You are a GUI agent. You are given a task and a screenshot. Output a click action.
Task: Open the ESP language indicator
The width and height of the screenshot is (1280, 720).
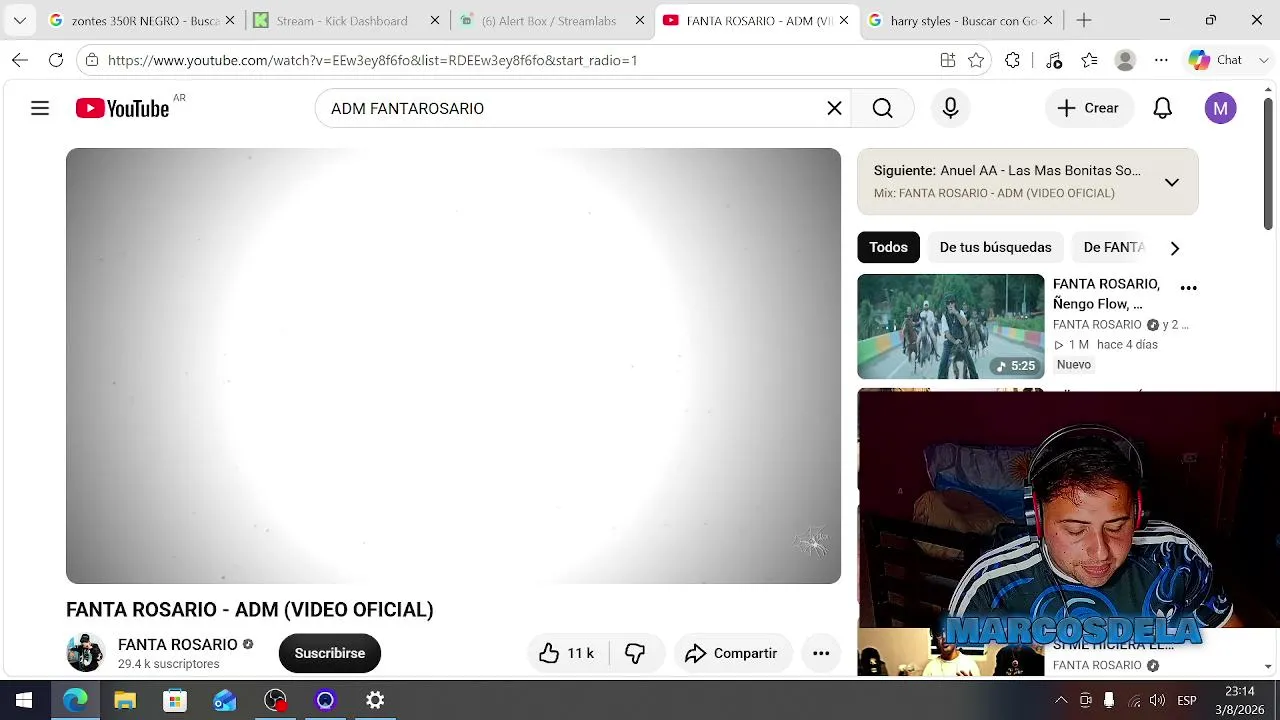(x=1187, y=700)
